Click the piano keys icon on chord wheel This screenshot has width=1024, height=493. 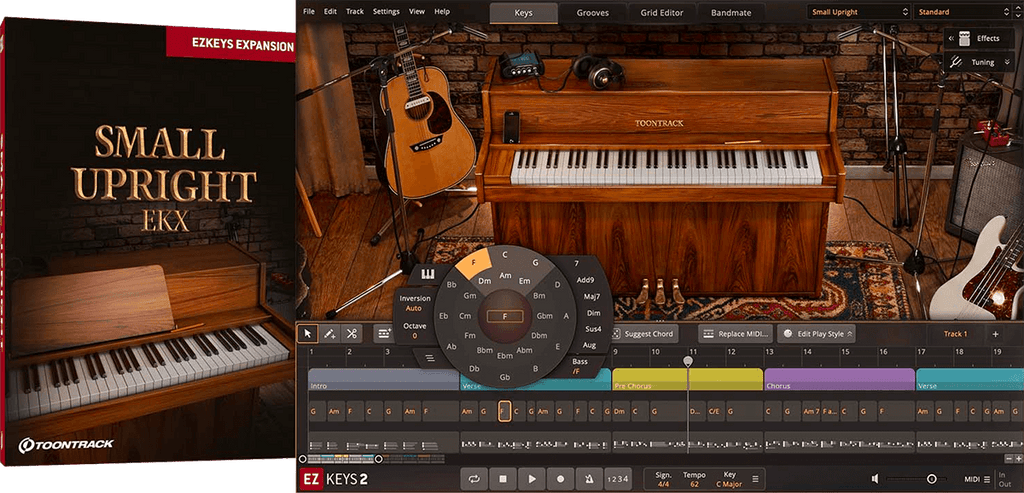pos(428,274)
